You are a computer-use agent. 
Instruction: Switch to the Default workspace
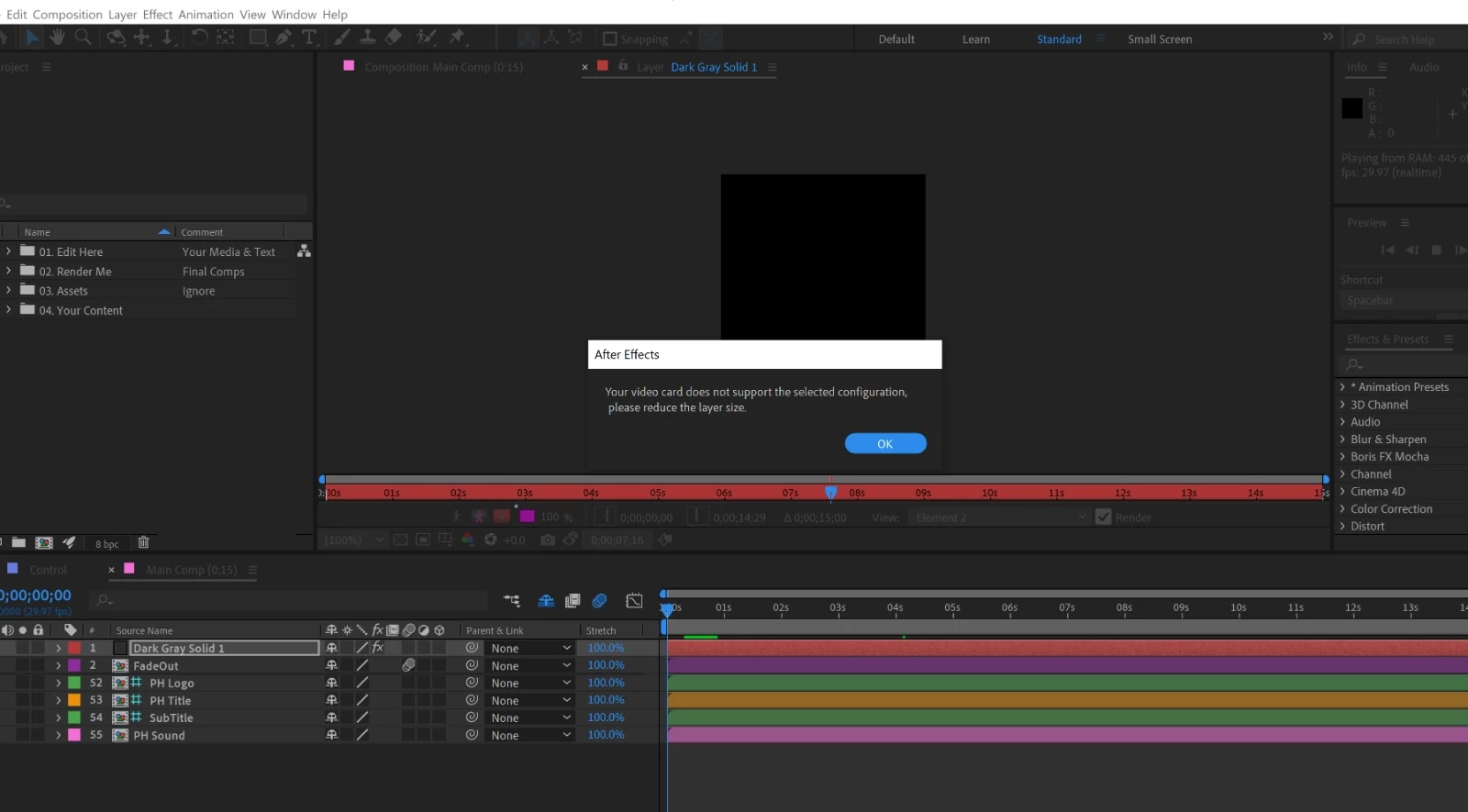pyautogui.click(x=896, y=39)
